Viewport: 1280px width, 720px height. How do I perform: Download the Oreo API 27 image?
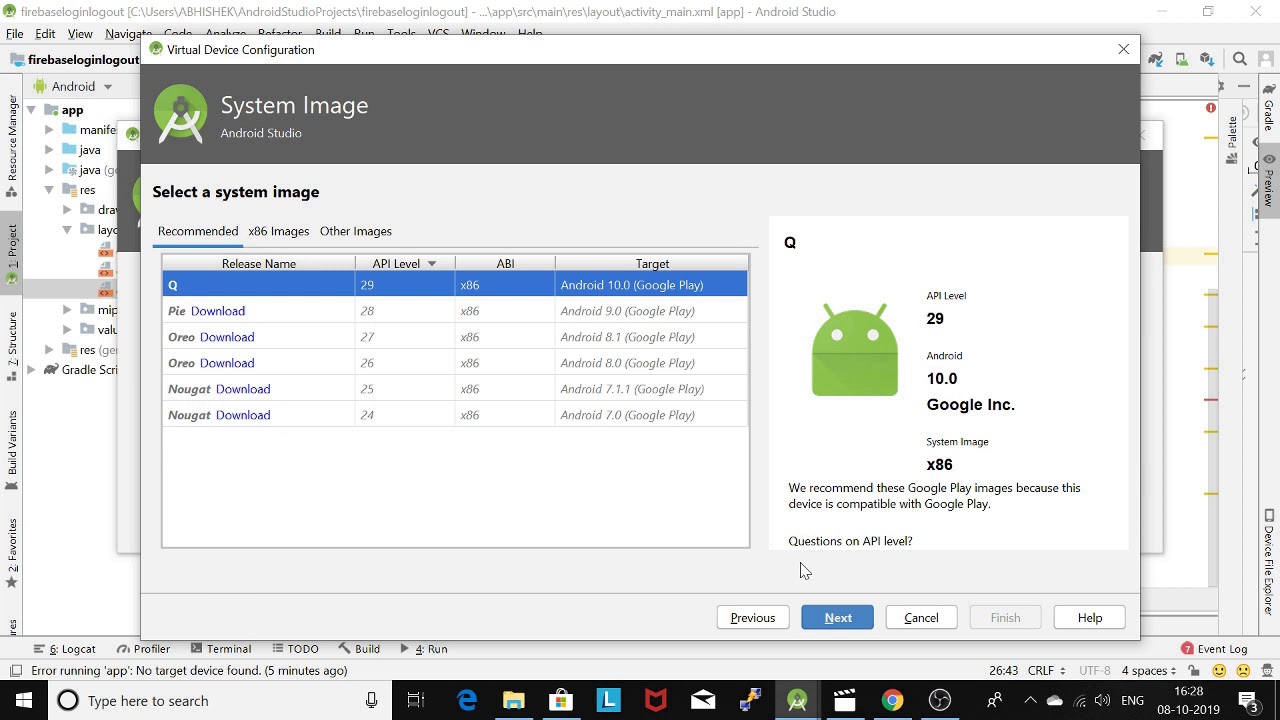[227, 337]
